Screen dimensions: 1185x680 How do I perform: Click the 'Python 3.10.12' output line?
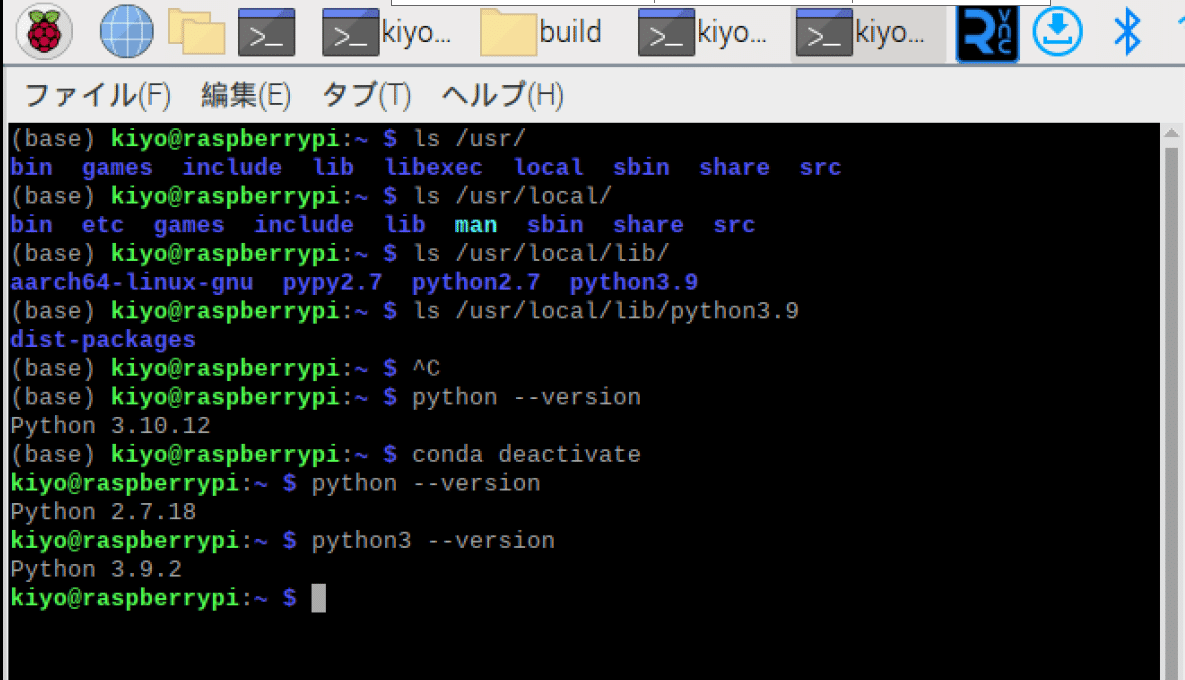tap(110, 425)
